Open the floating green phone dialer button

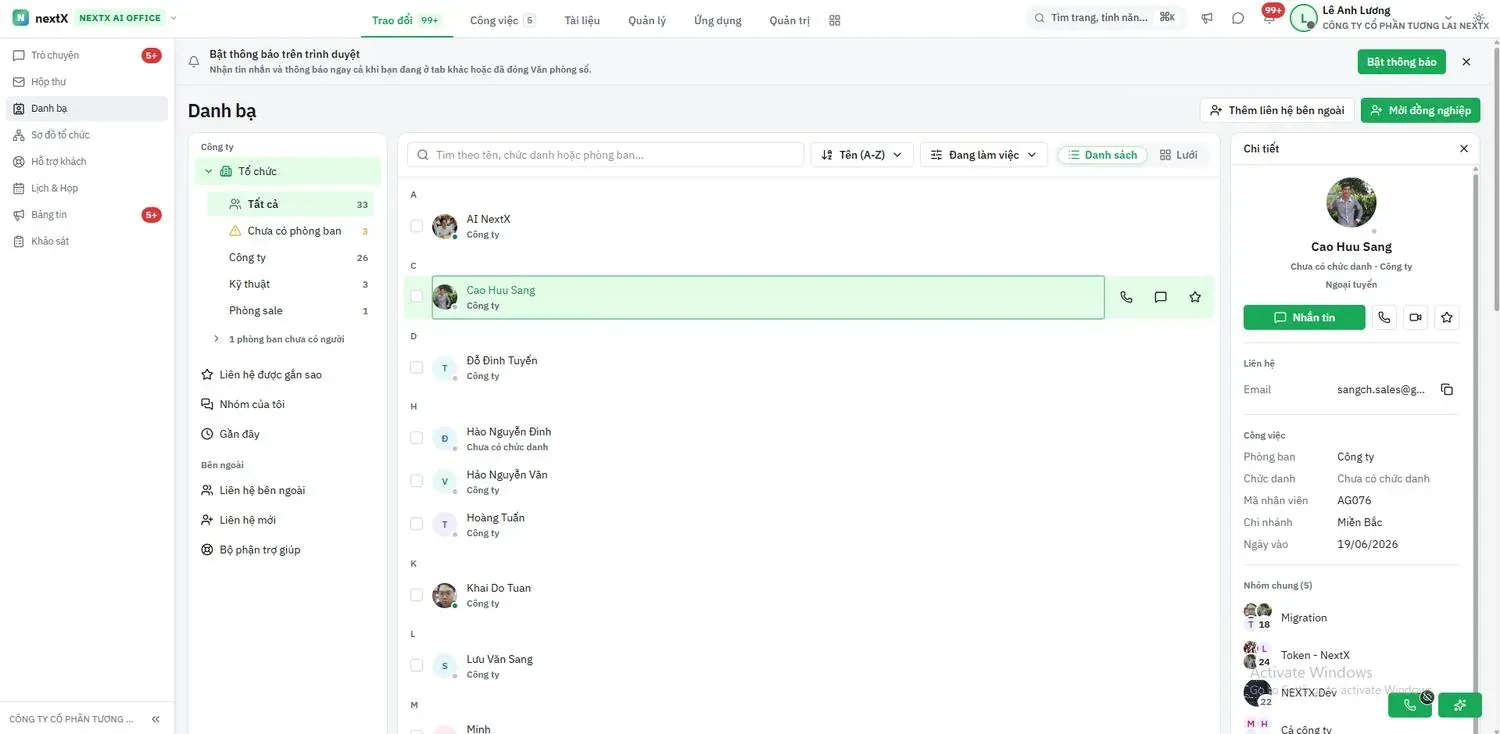click(1410, 705)
